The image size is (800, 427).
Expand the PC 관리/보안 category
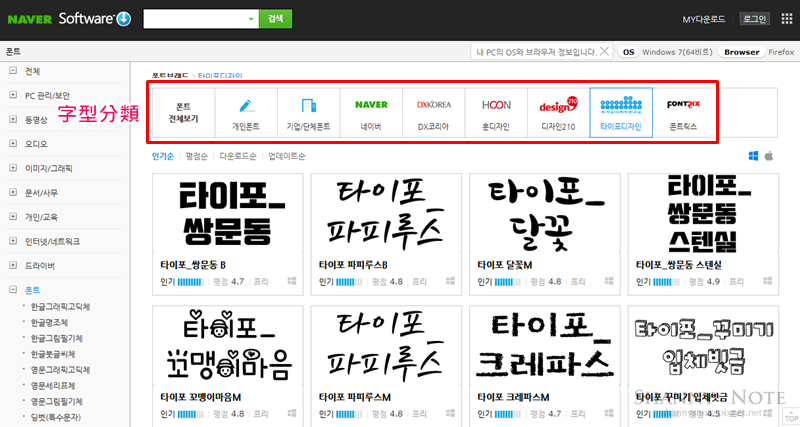[13, 95]
